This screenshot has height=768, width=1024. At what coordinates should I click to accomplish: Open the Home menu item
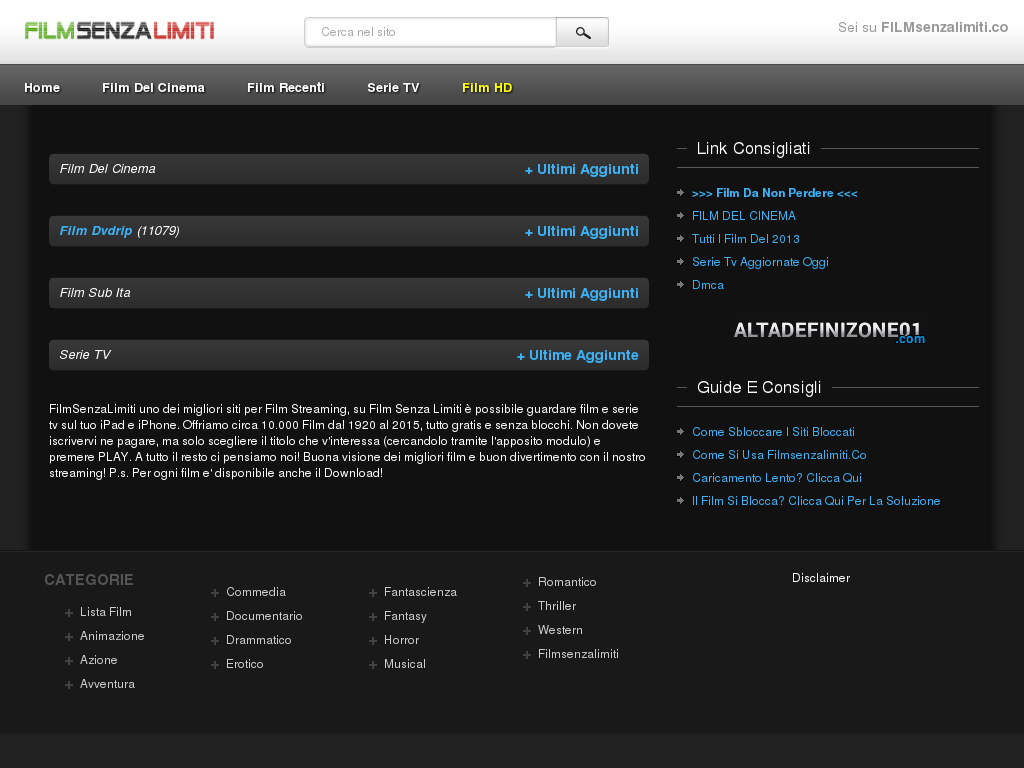[41, 87]
